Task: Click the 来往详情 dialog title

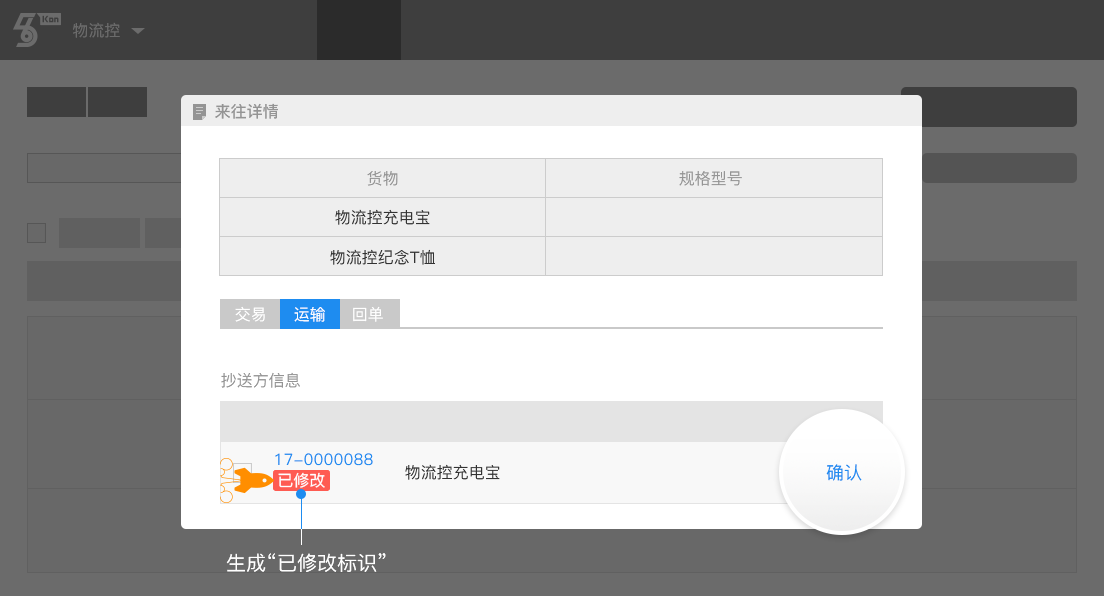Action: tap(246, 112)
